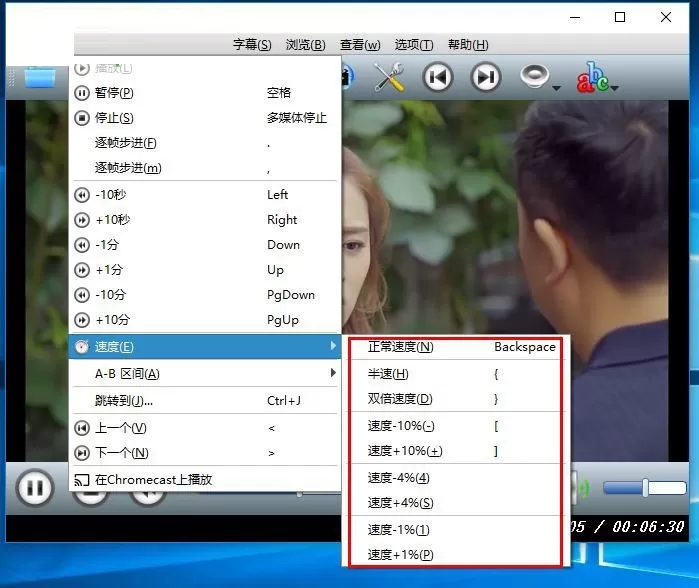Click the next icon beside 下一个(N)
Image resolution: width=699 pixels, height=588 pixels.
coord(82,453)
